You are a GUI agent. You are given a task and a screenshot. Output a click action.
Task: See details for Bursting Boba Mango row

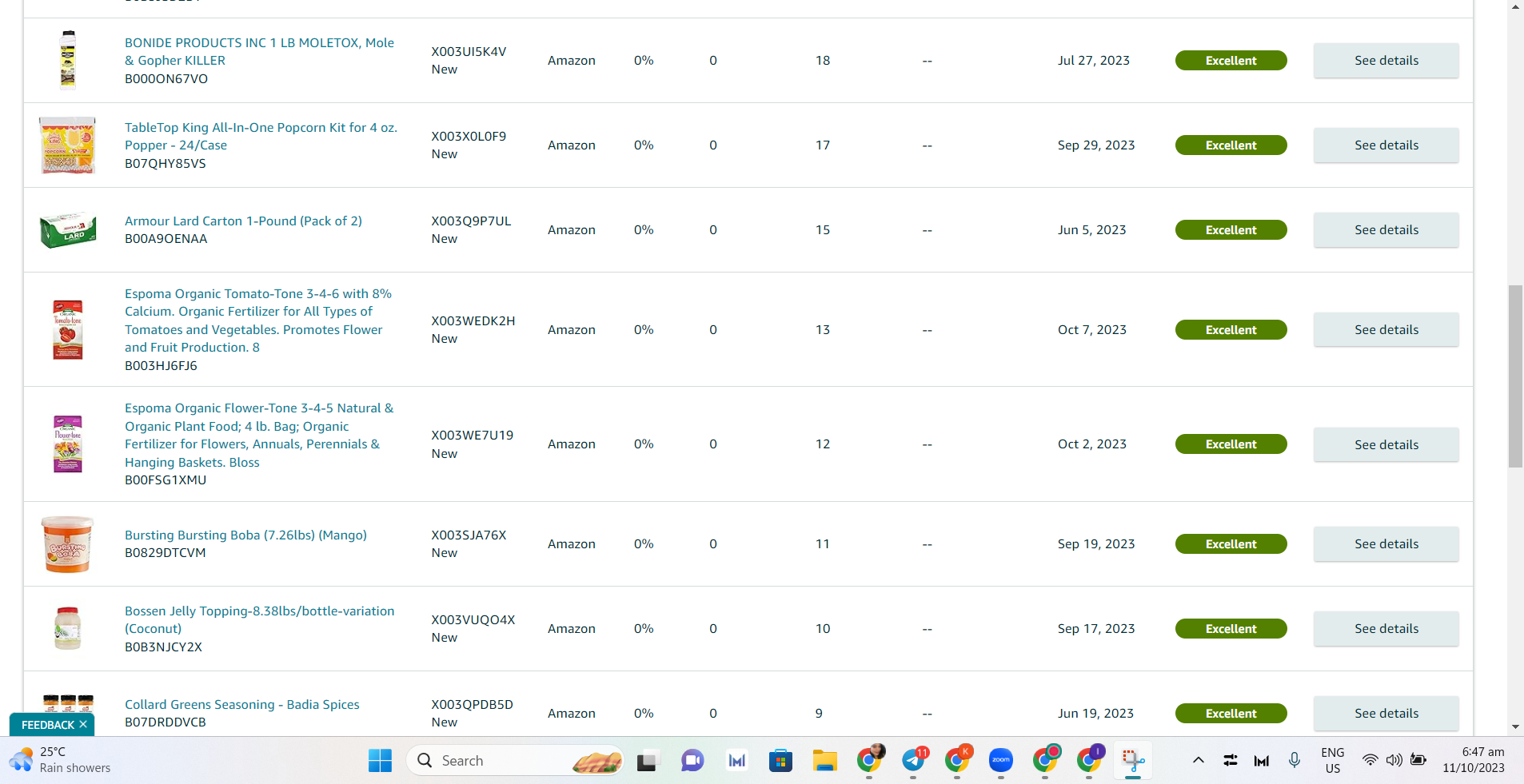click(x=1386, y=544)
